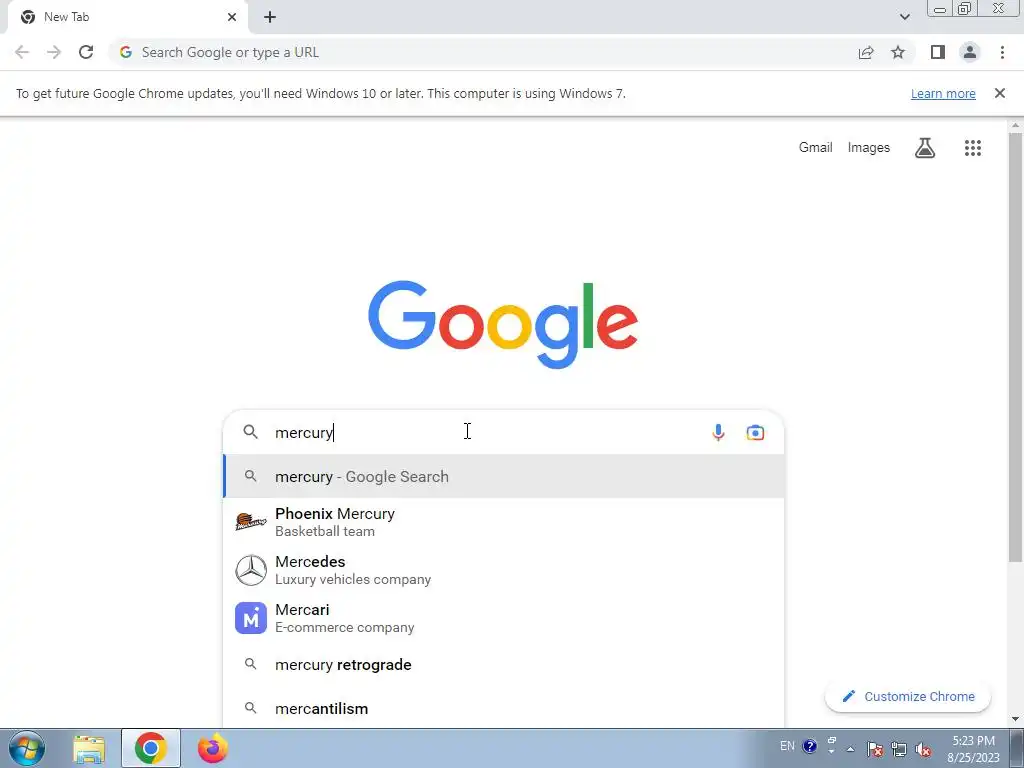Screen dimensions: 1024x768
Task: Open Images link
Action: [x=869, y=148]
